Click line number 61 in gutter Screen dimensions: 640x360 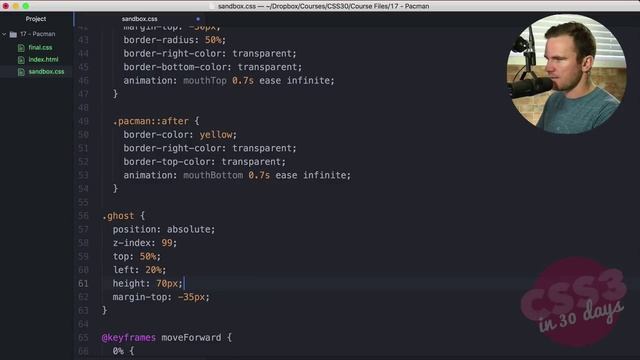83,283
